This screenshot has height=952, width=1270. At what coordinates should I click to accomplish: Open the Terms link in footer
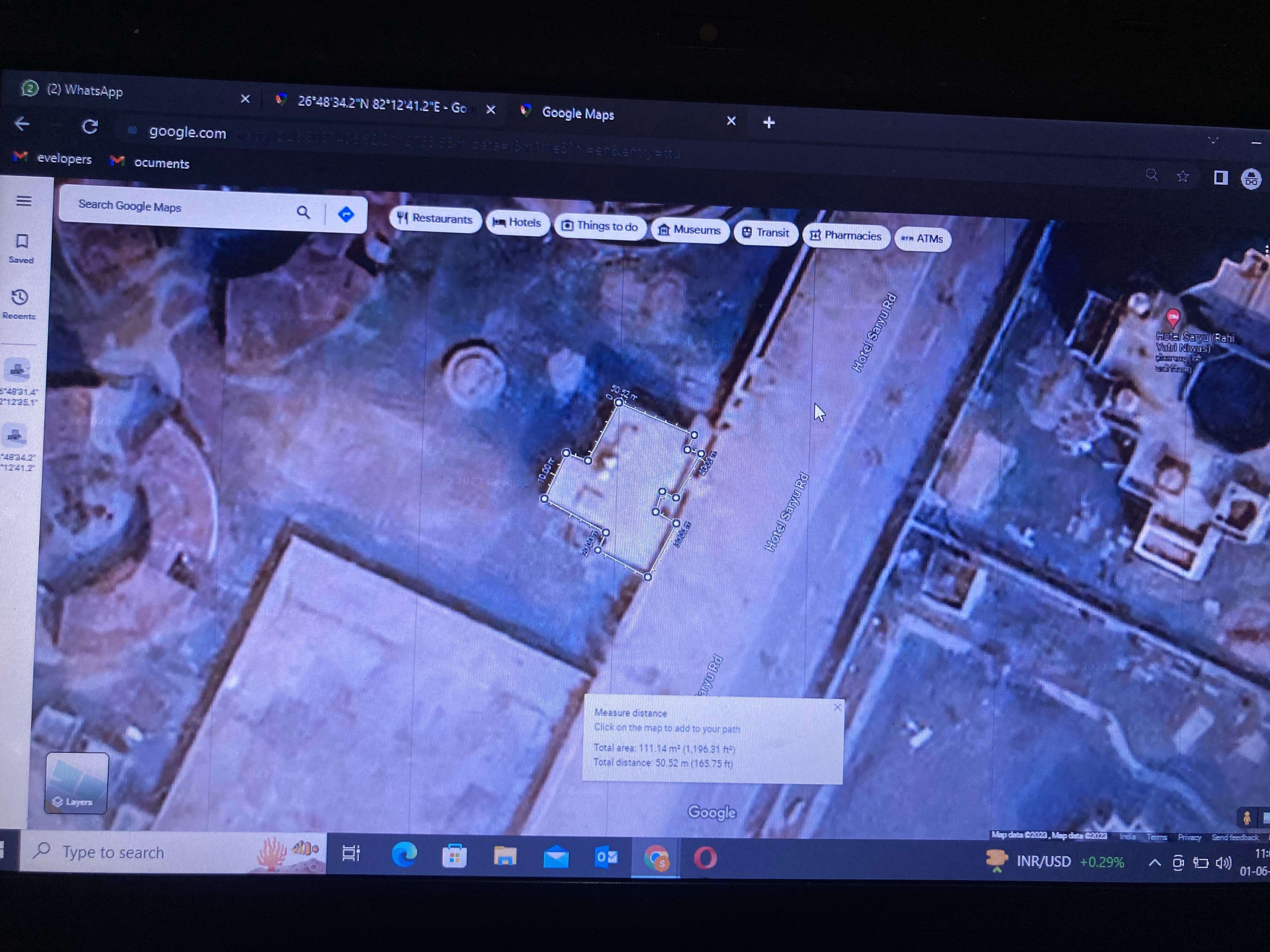click(x=1156, y=837)
